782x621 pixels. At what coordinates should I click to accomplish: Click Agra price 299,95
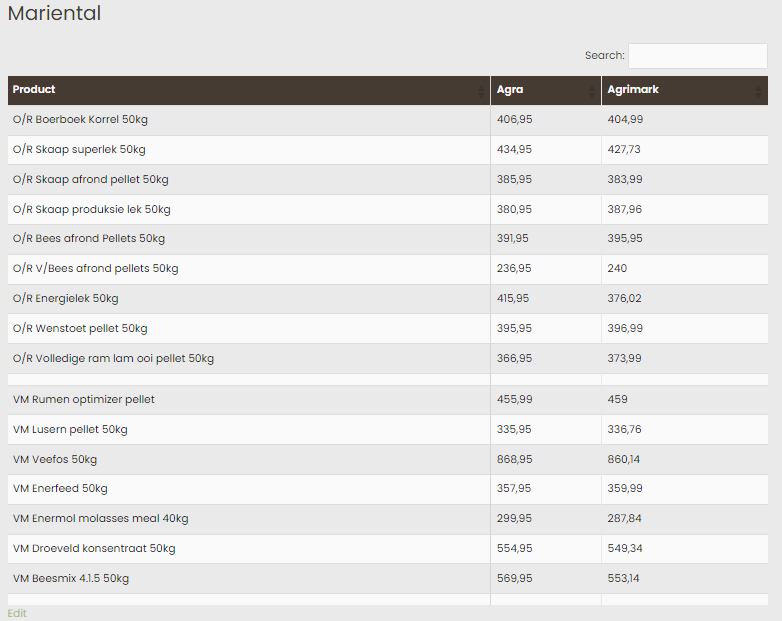514,518
